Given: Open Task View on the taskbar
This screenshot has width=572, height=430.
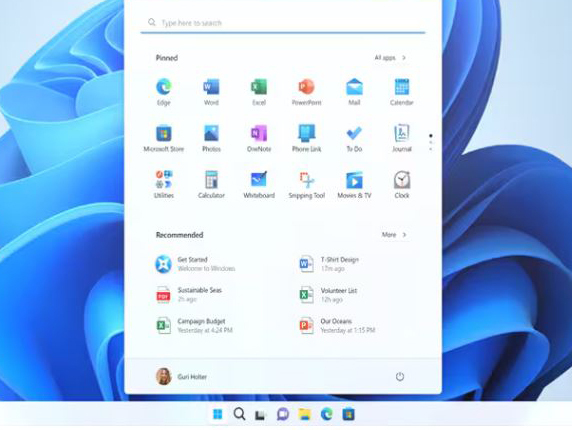Looking at the screenshot, I should pos(260,414).
